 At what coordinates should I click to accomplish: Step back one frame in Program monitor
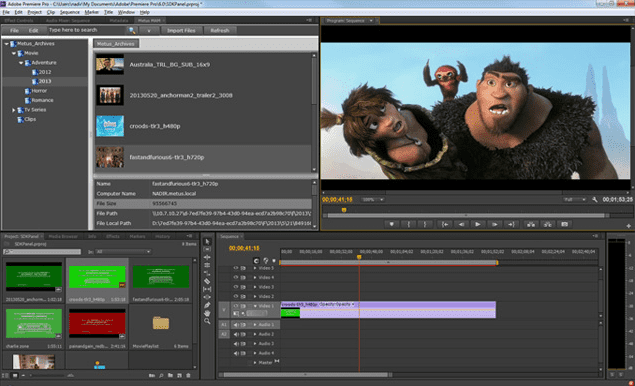[x=461, y=224]
